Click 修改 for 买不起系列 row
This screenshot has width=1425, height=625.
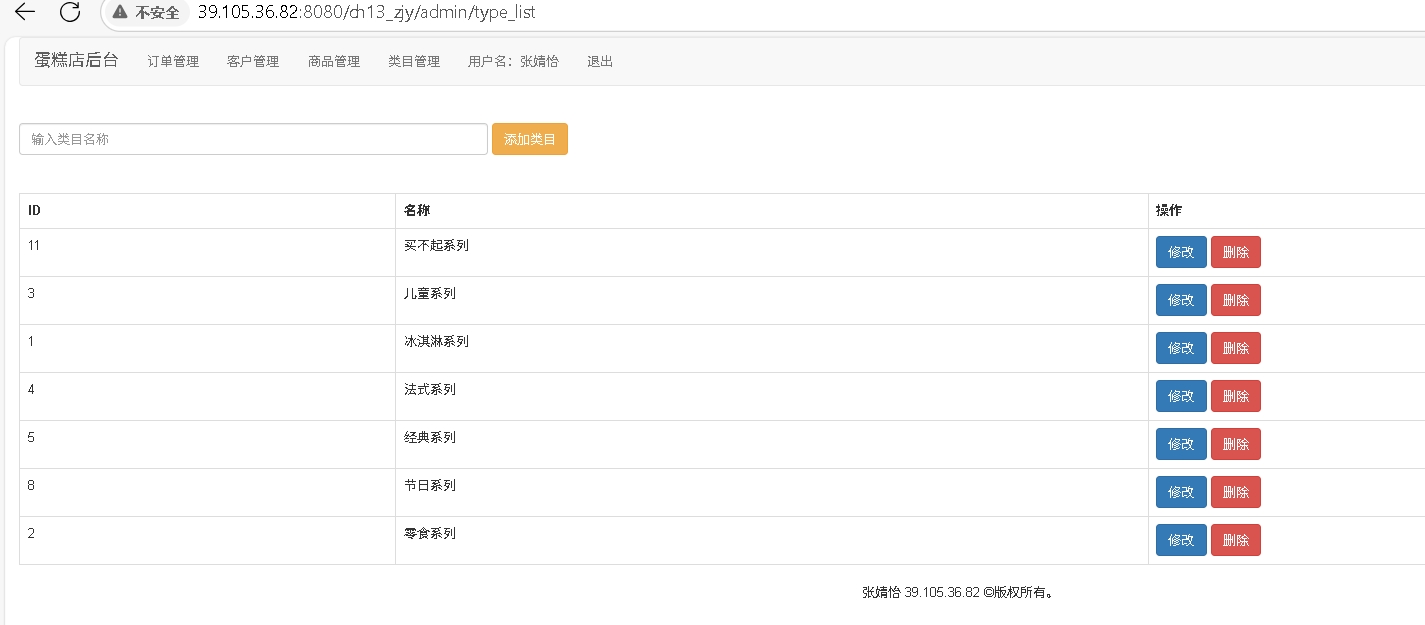coord(1181,252)
